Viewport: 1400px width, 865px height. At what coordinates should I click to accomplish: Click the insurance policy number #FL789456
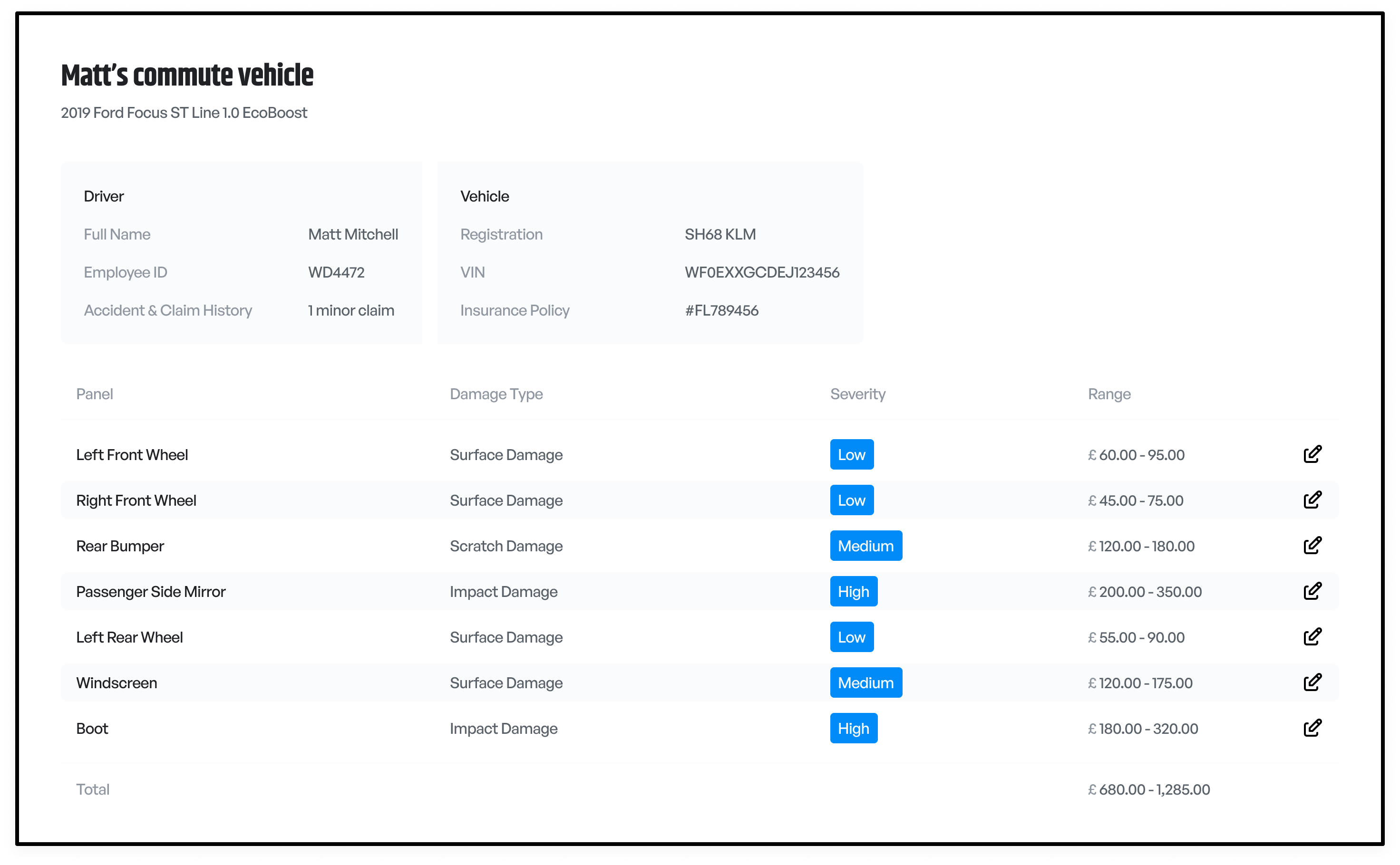point(721,311)
